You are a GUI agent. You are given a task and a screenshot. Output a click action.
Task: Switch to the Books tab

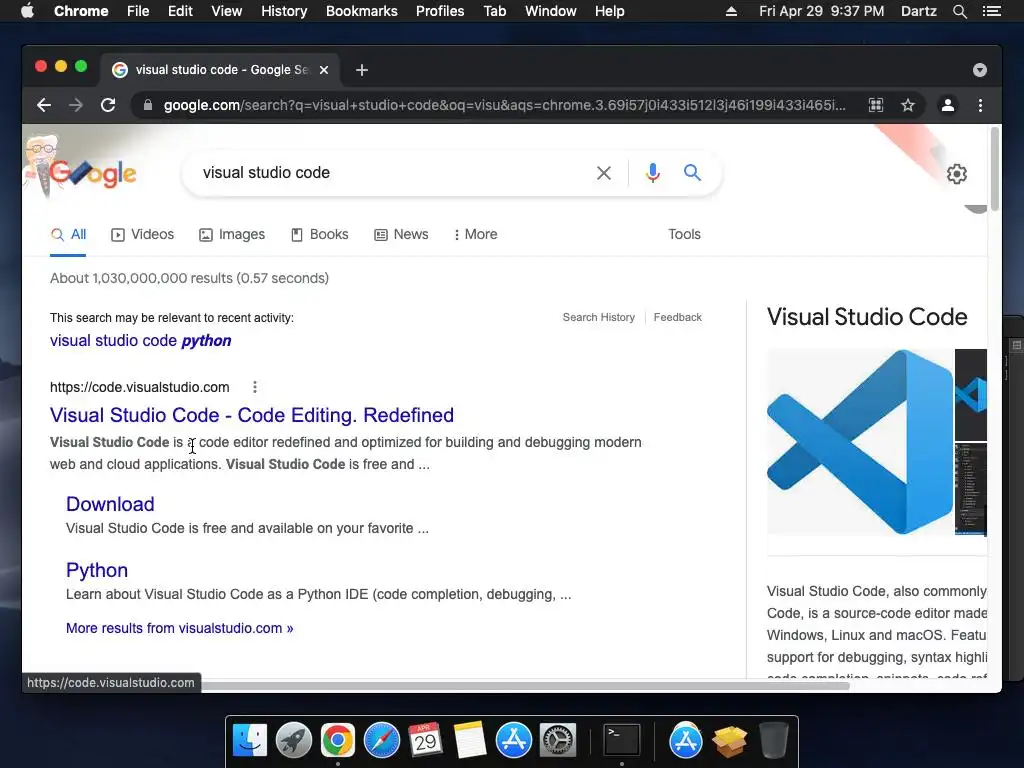[x=319, y=234]
